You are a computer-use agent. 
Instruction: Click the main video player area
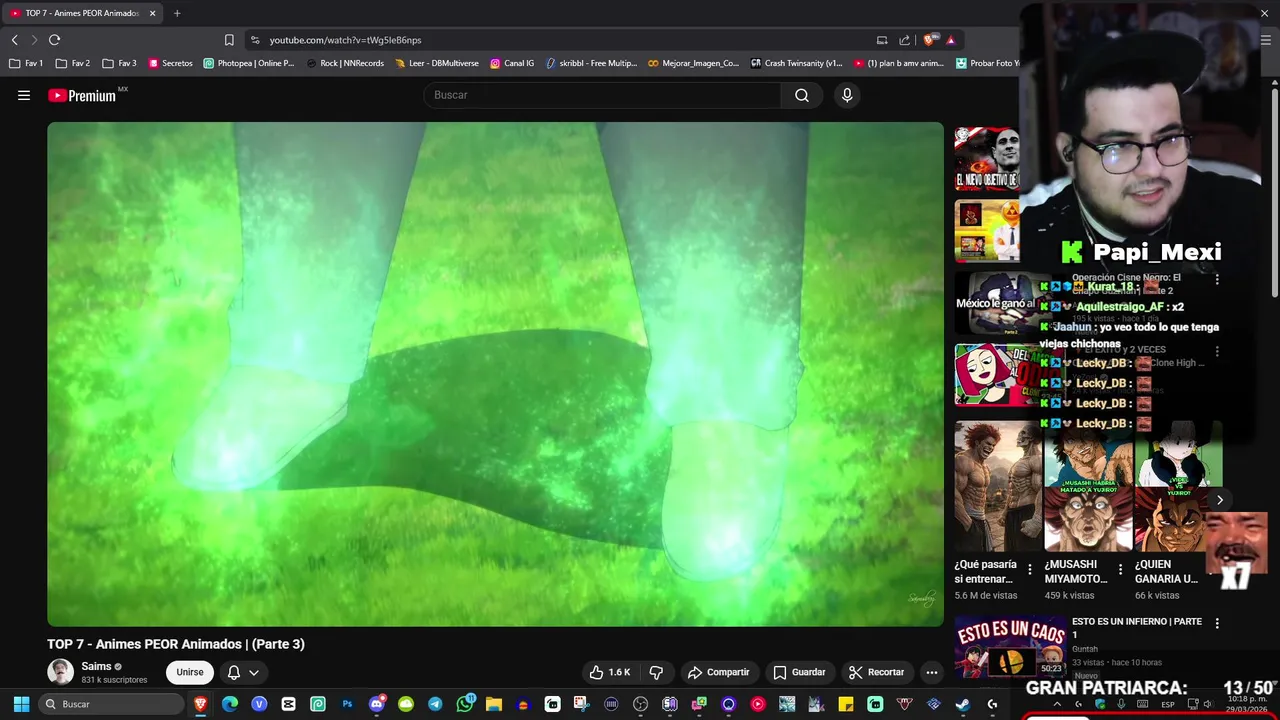495,374
